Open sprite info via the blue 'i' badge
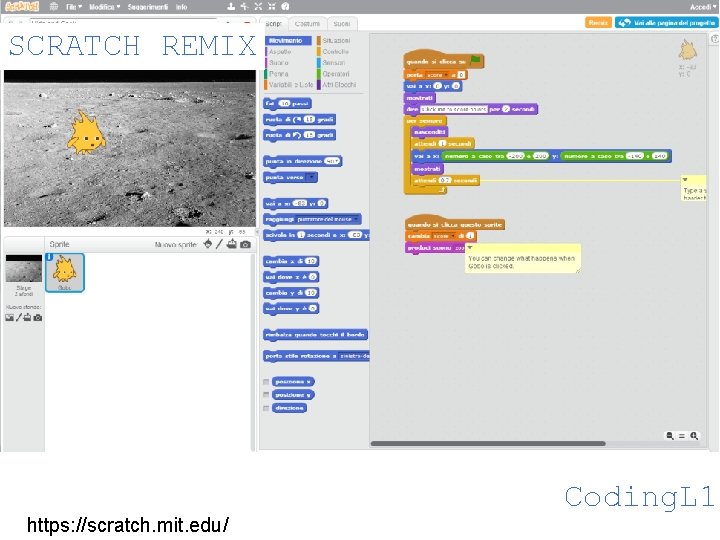This screenshot has width=720, height=540. click(49, 257)
